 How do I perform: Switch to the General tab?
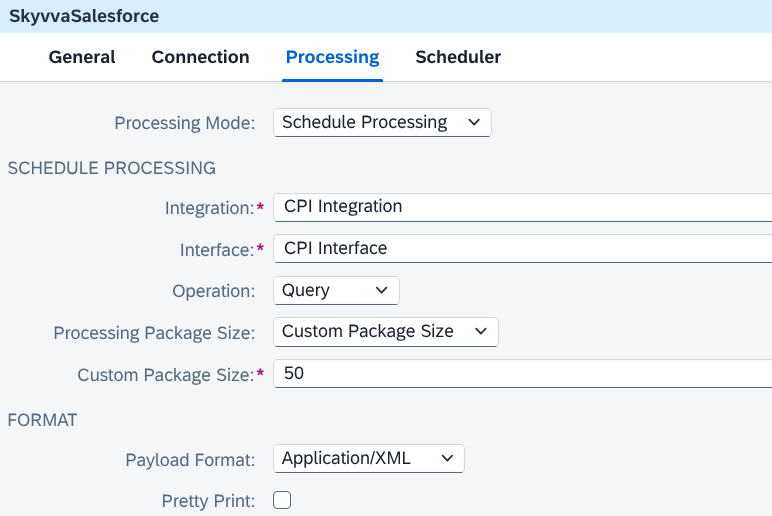click(82, 57)
